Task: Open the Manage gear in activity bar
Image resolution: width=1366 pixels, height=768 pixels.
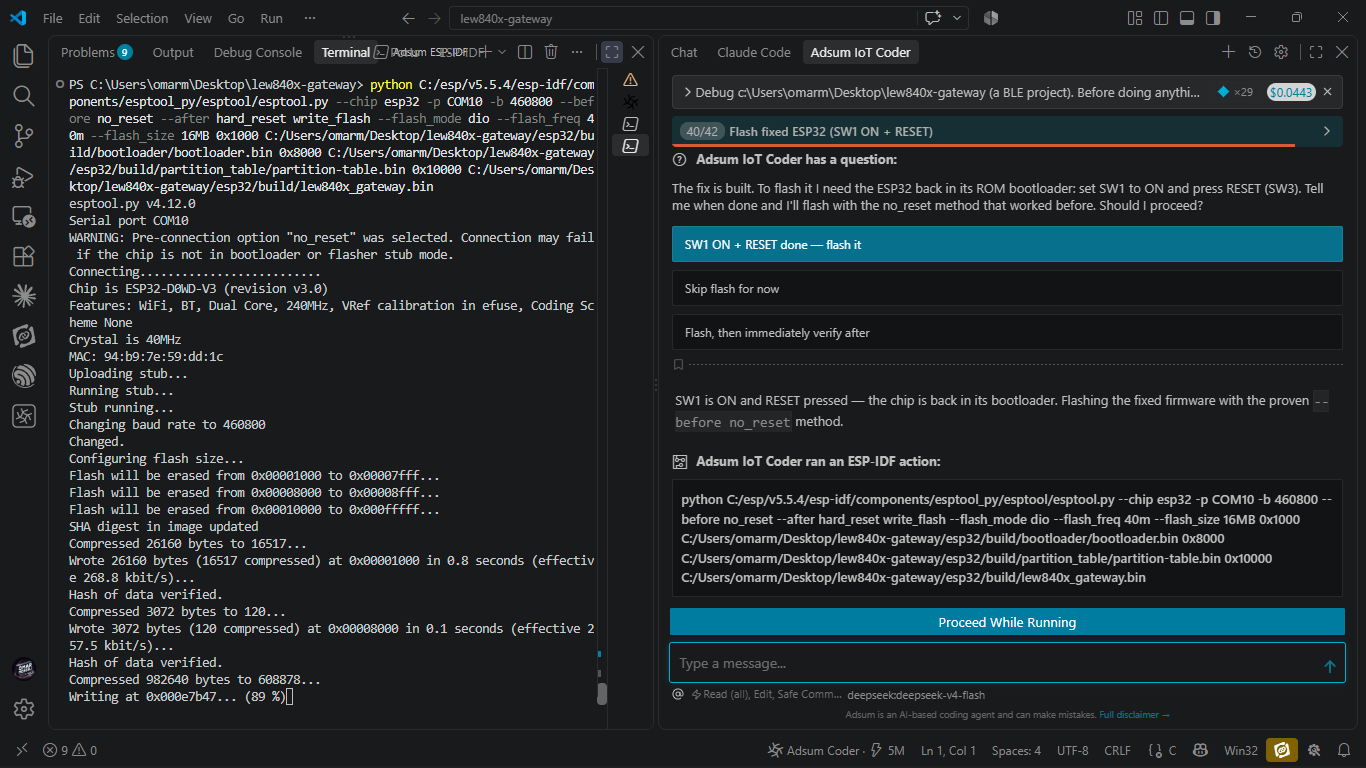Action: coord(24,708)
